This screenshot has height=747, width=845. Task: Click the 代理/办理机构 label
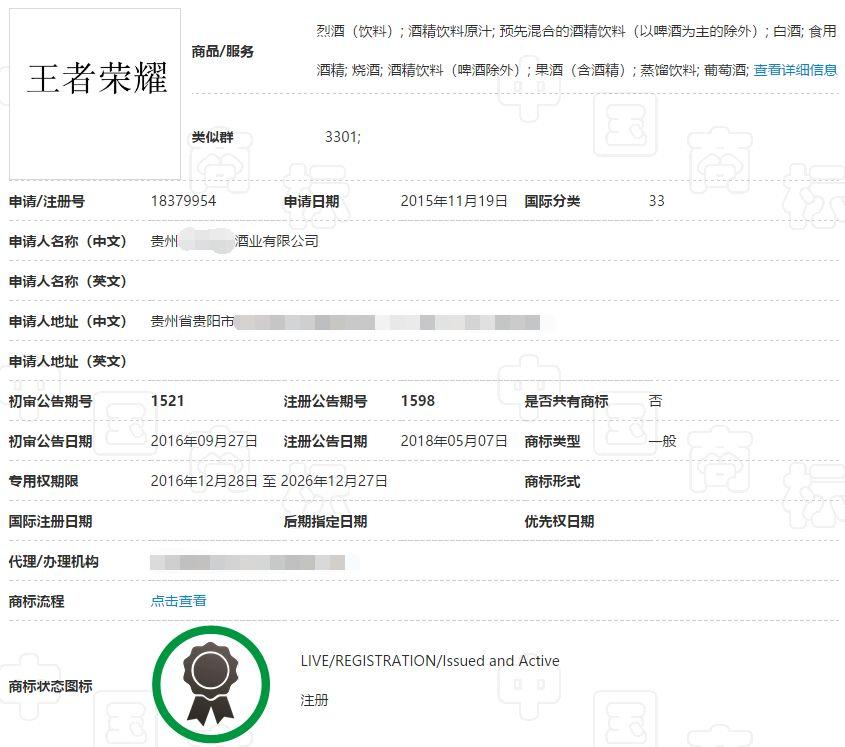54,562
